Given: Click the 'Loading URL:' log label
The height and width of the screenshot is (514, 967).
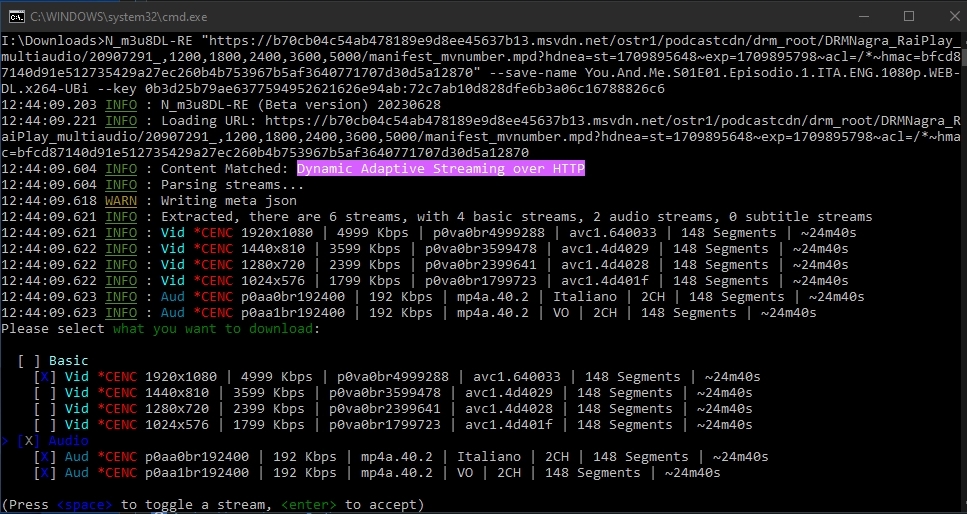Looking at the screenshot, I should pos(209,120).
